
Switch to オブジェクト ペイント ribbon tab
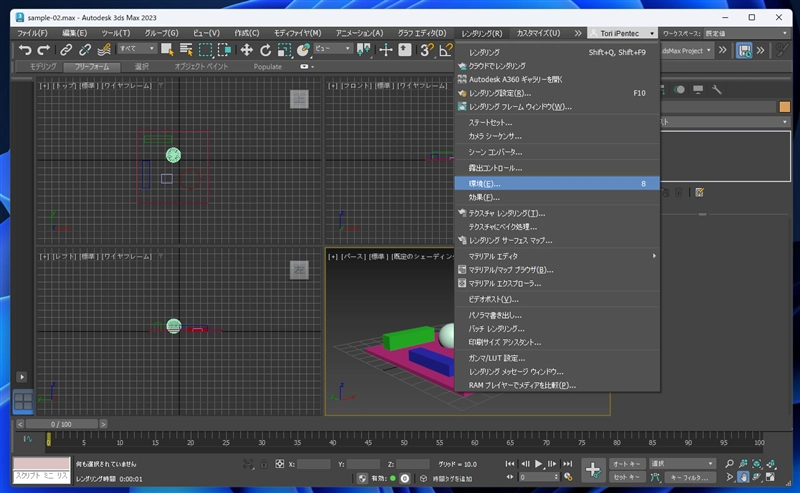coord(201,66)
